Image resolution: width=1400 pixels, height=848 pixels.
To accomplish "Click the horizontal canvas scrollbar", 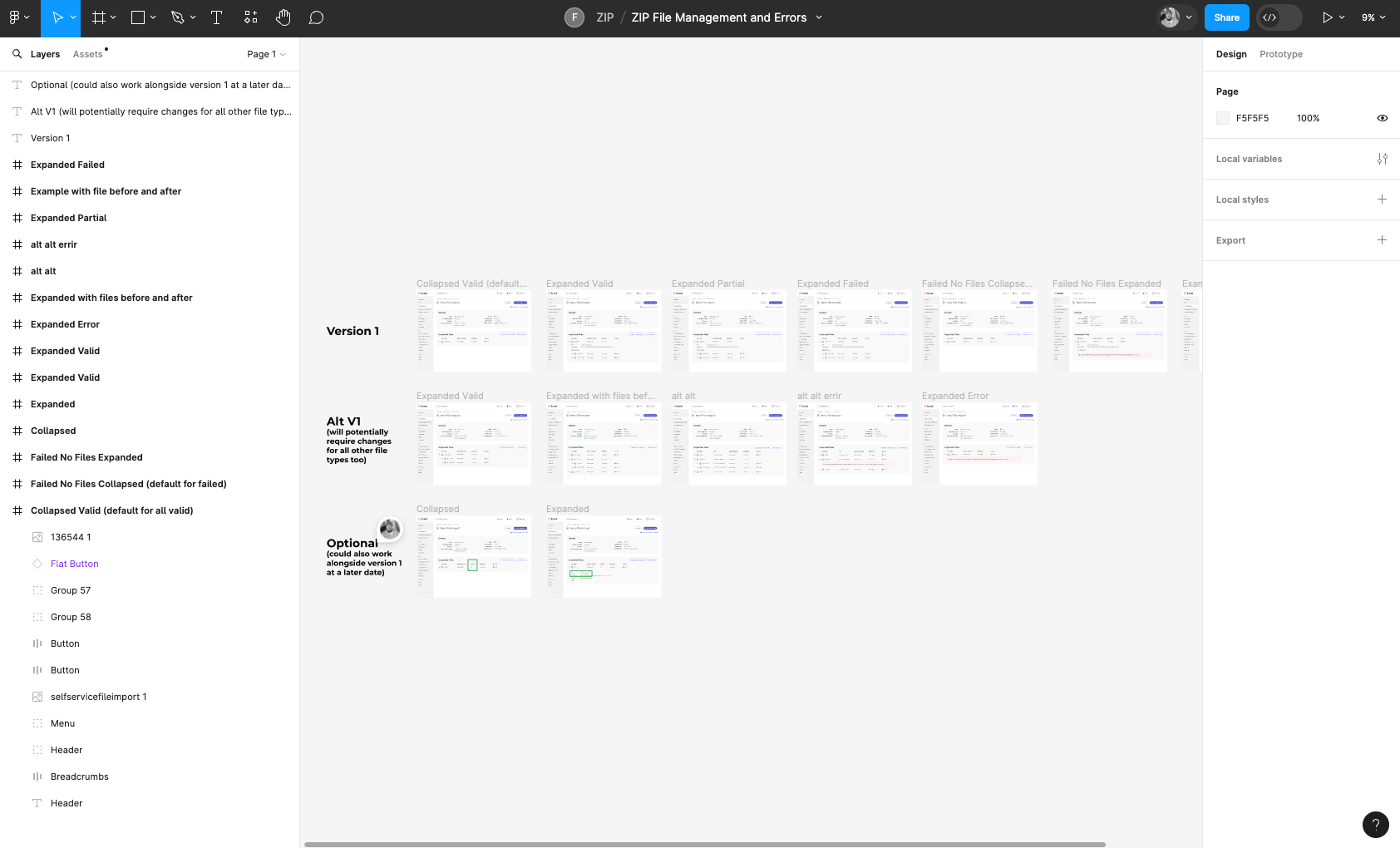I will point(705,844).
